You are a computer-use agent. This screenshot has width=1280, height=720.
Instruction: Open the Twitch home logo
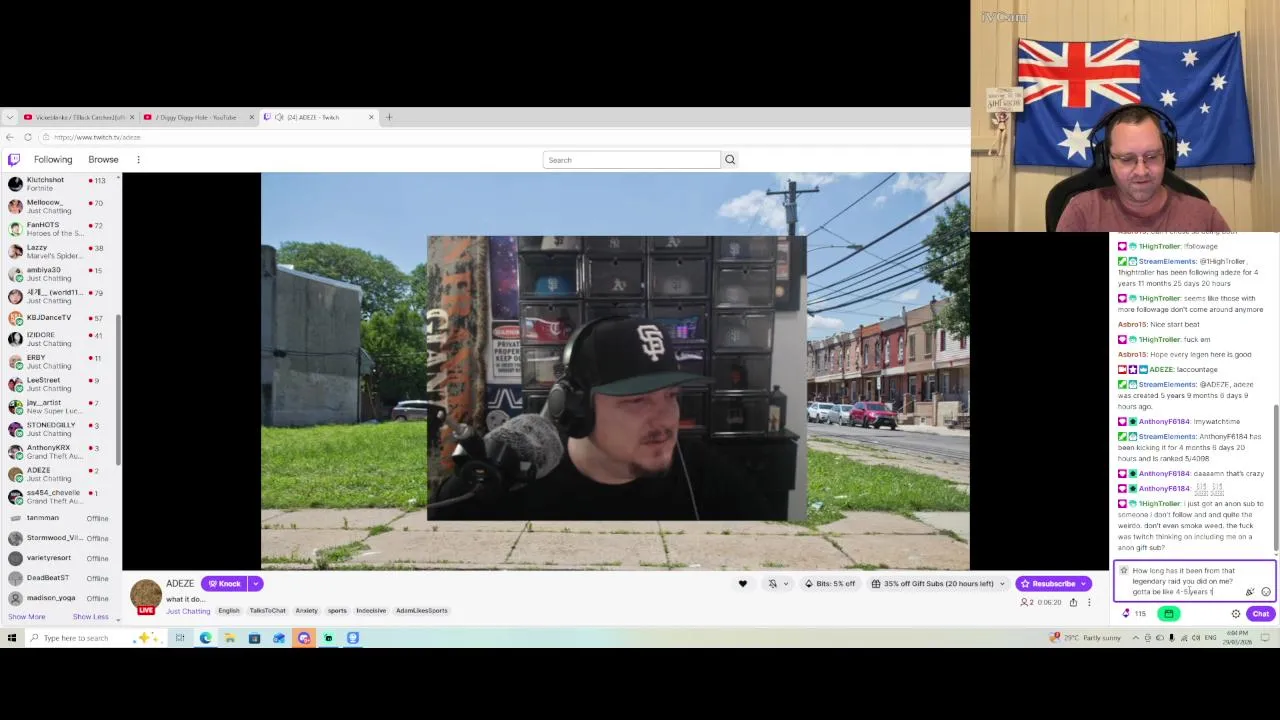pyautogui.click(x=14, y=160)
